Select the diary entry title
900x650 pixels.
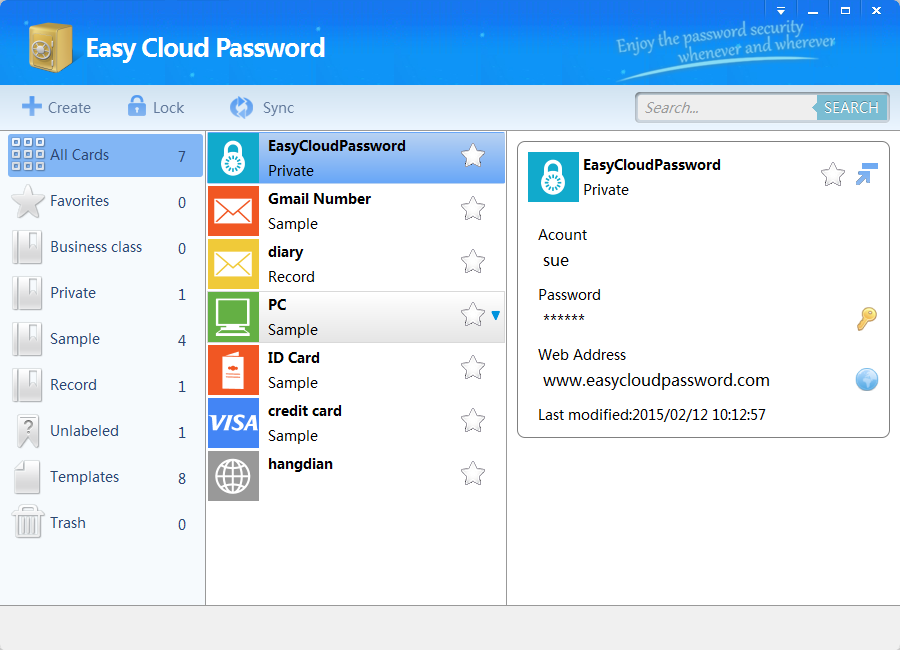pos(285,253)
